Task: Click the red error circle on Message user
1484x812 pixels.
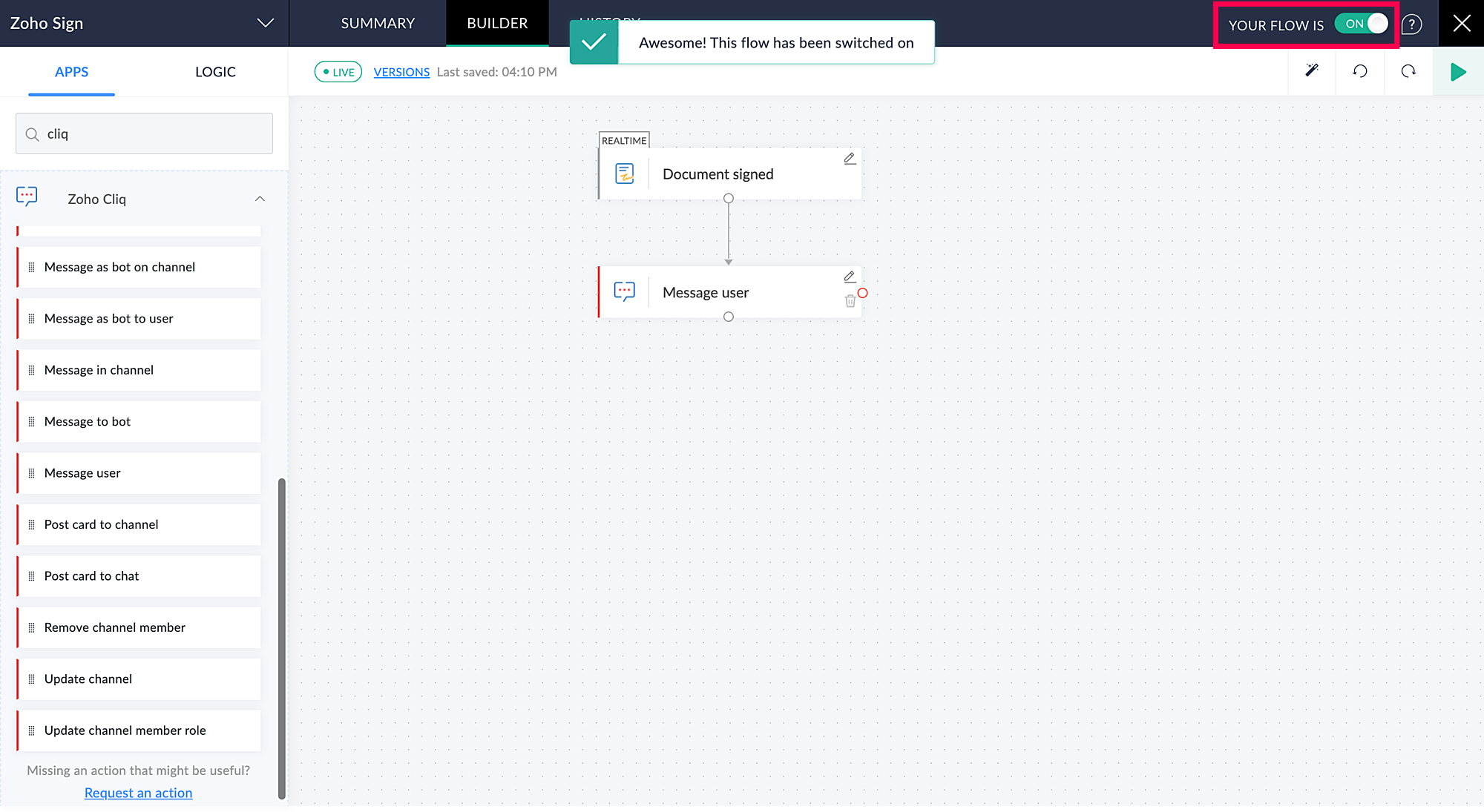Action: [863, 293]
